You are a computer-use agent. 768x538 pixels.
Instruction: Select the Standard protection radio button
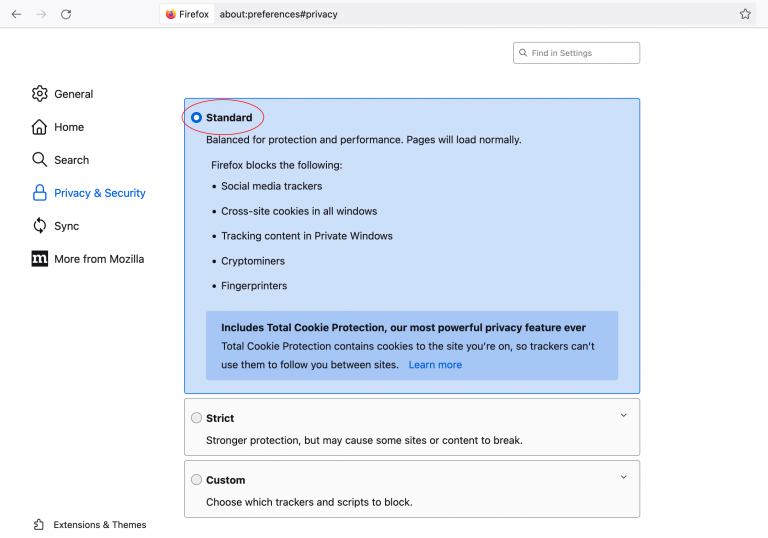coord(196,118)
